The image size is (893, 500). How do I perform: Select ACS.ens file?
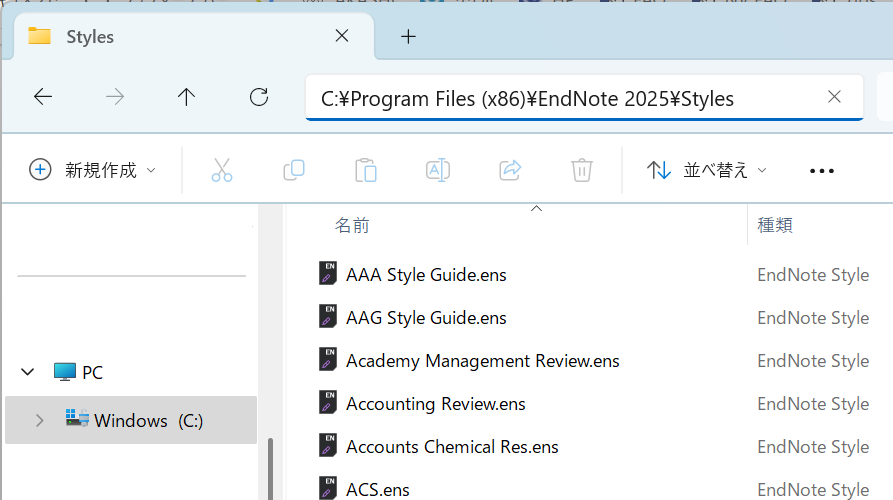pyautogui.click(x=378, y=490)
